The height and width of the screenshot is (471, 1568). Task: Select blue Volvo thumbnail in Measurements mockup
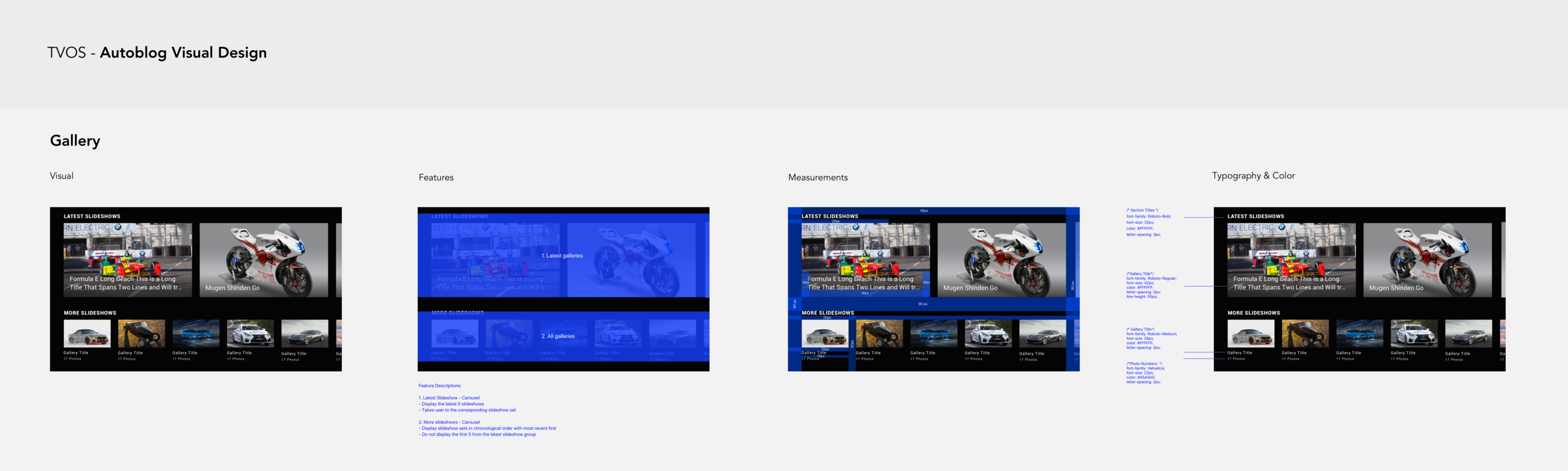(x=934, y=333)
